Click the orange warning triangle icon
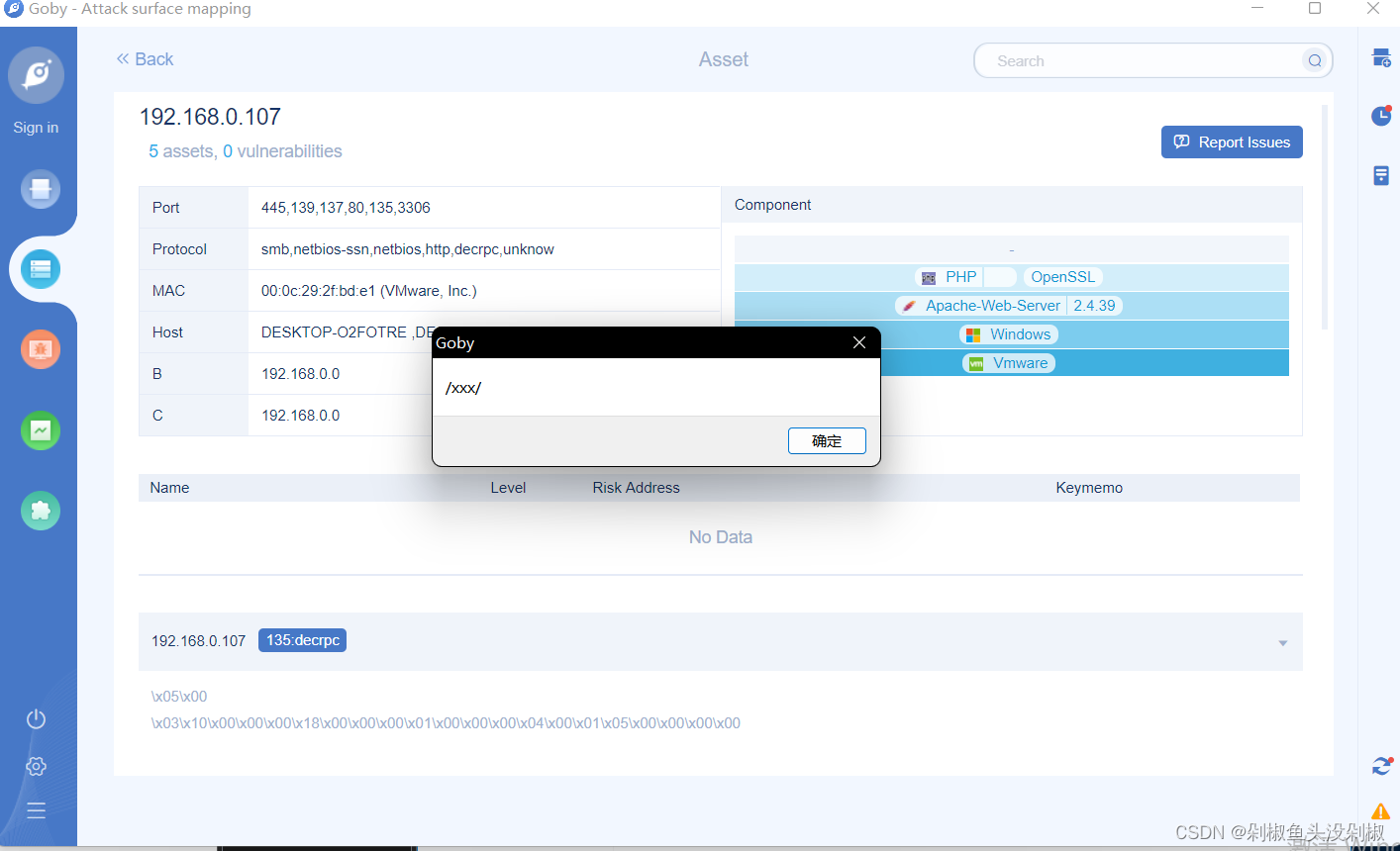Image resolution: width=1400 pixels, height=851 pixels. (x=1381, y=811)
